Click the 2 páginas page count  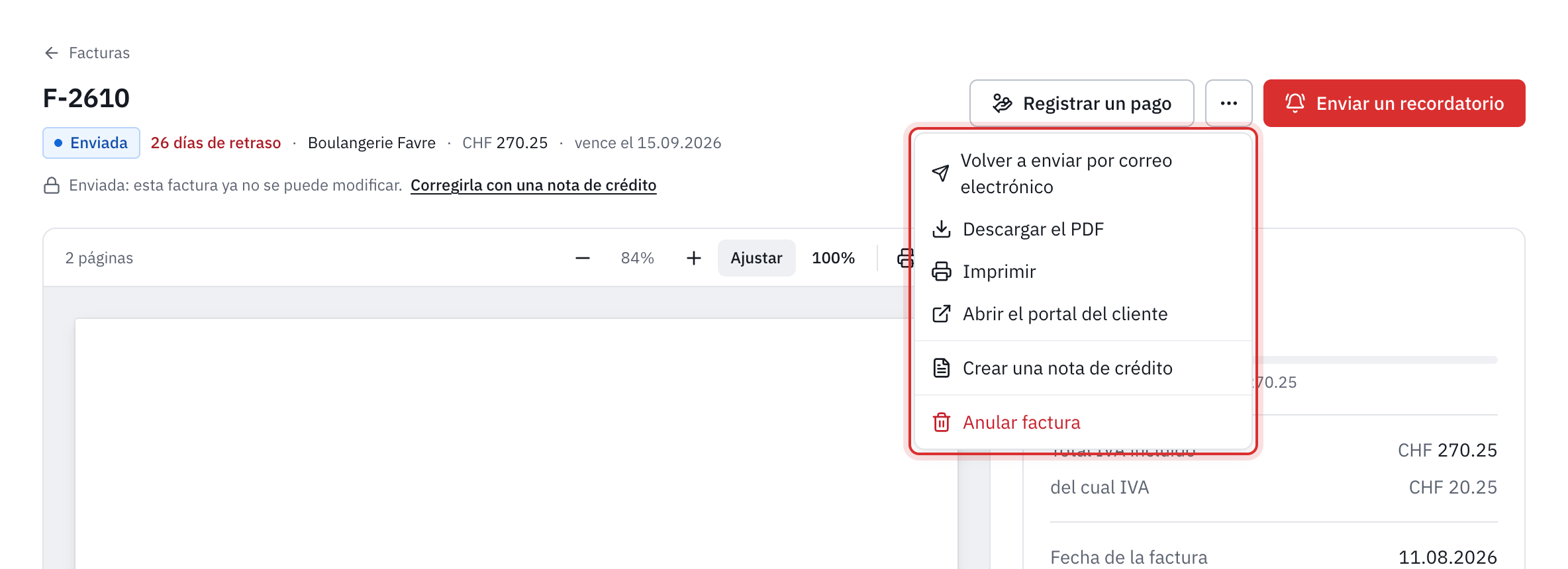(99, 258)
